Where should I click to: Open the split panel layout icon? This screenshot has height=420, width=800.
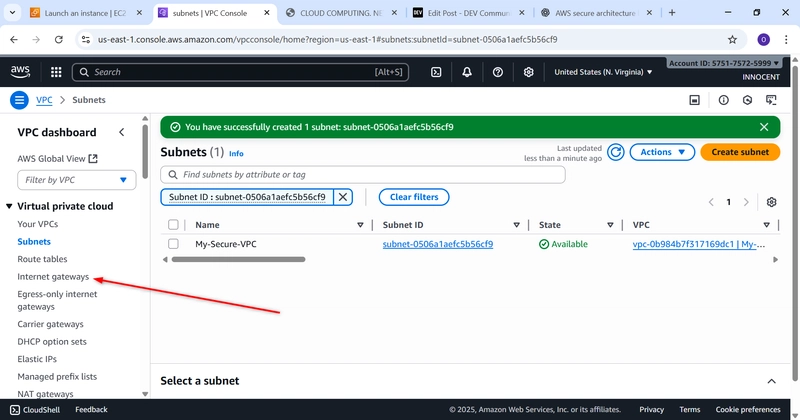[x=694, y=100]
